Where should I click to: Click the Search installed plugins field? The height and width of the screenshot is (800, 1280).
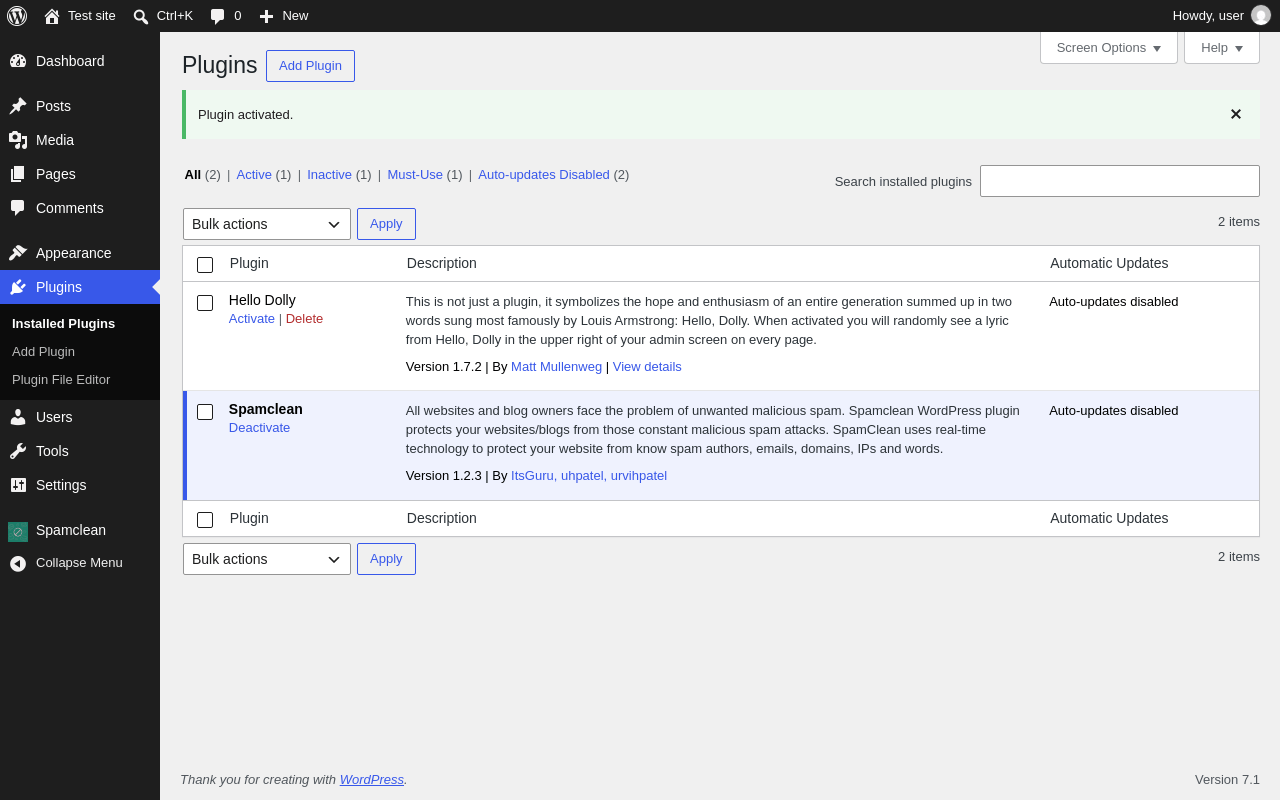click(x=1120, y=181)
